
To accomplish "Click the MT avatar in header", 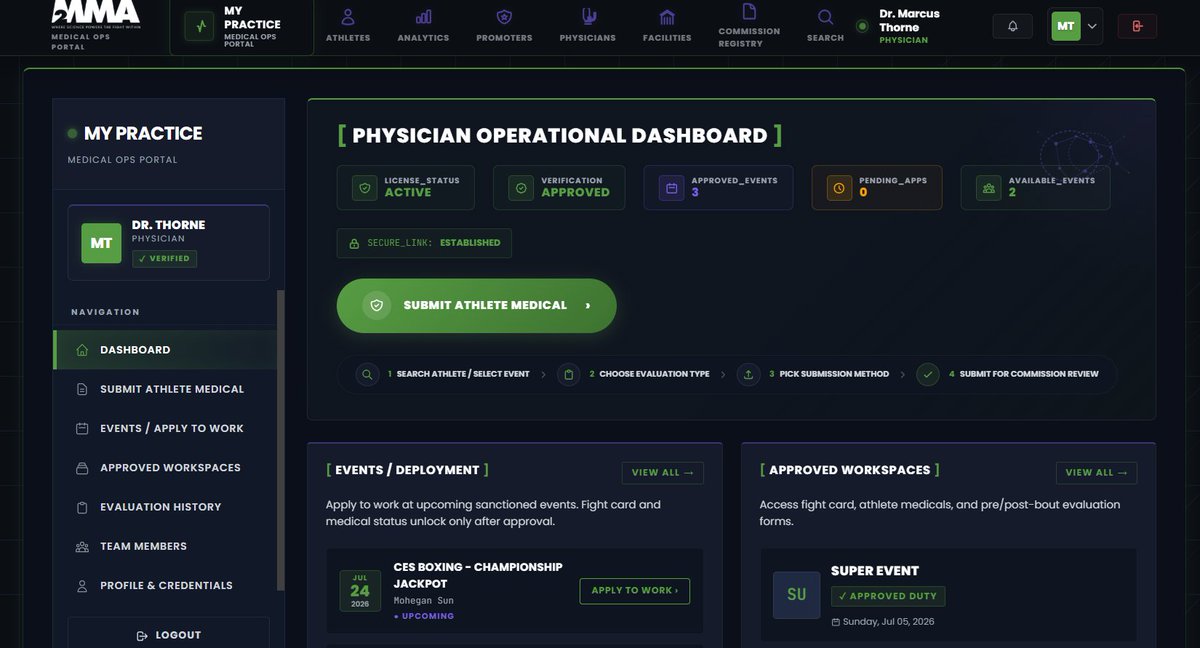I will coord(1066,26).
